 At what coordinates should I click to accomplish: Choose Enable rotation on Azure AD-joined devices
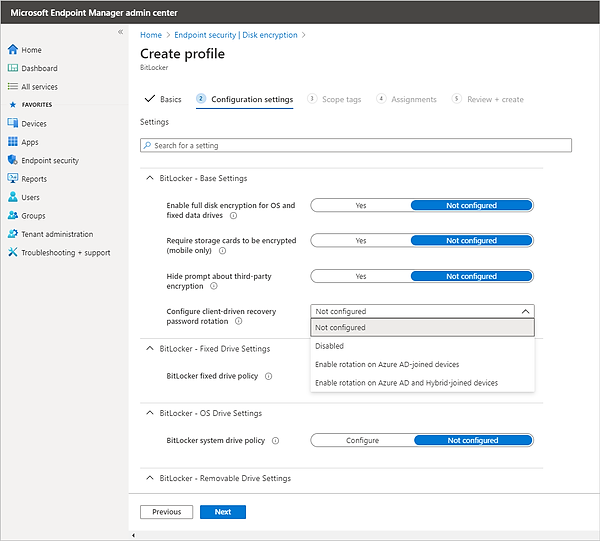coord(387,364)
